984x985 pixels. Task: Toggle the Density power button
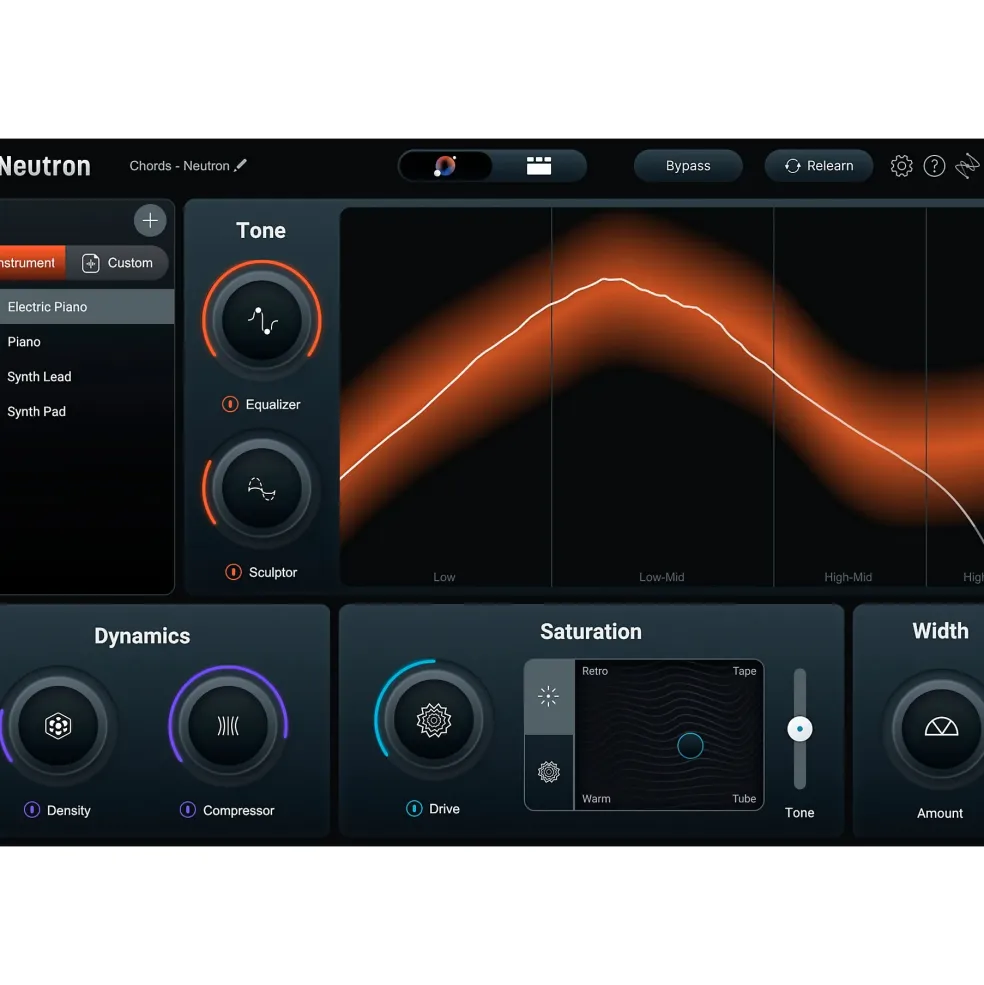click(x=32, y=810)
